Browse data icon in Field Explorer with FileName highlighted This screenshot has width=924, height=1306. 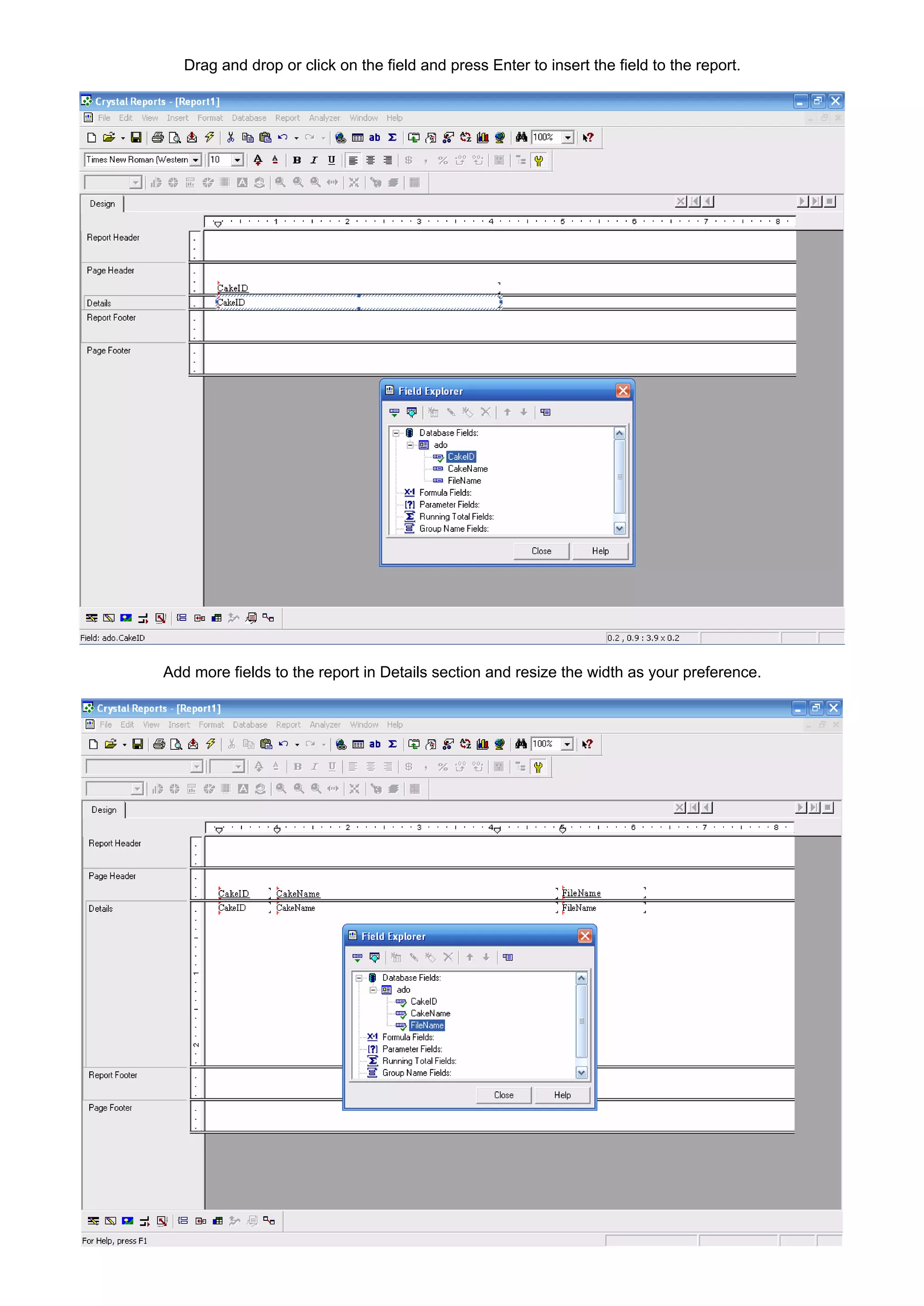coord(374,957)
